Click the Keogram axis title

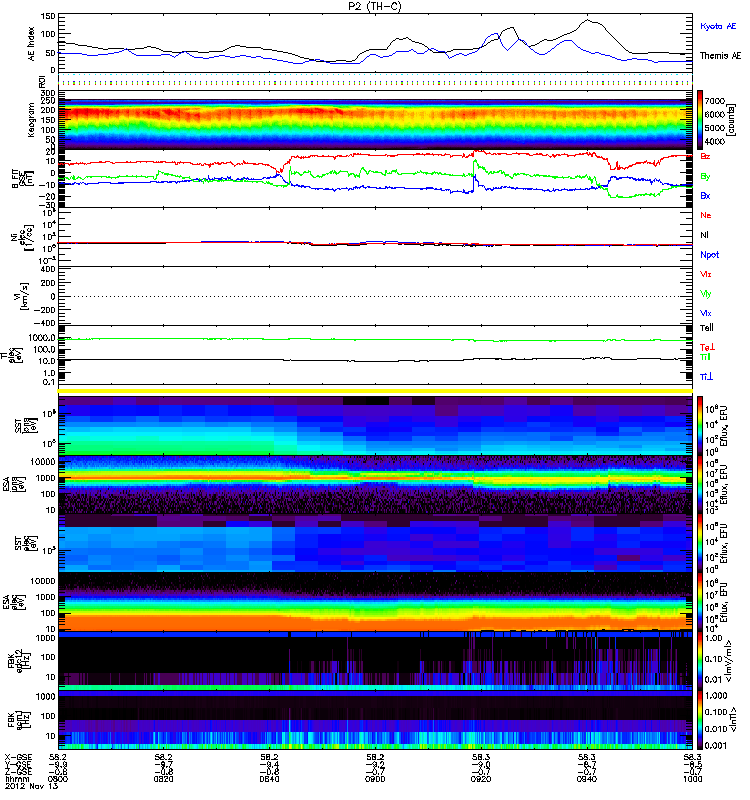(x=31, y=120)
